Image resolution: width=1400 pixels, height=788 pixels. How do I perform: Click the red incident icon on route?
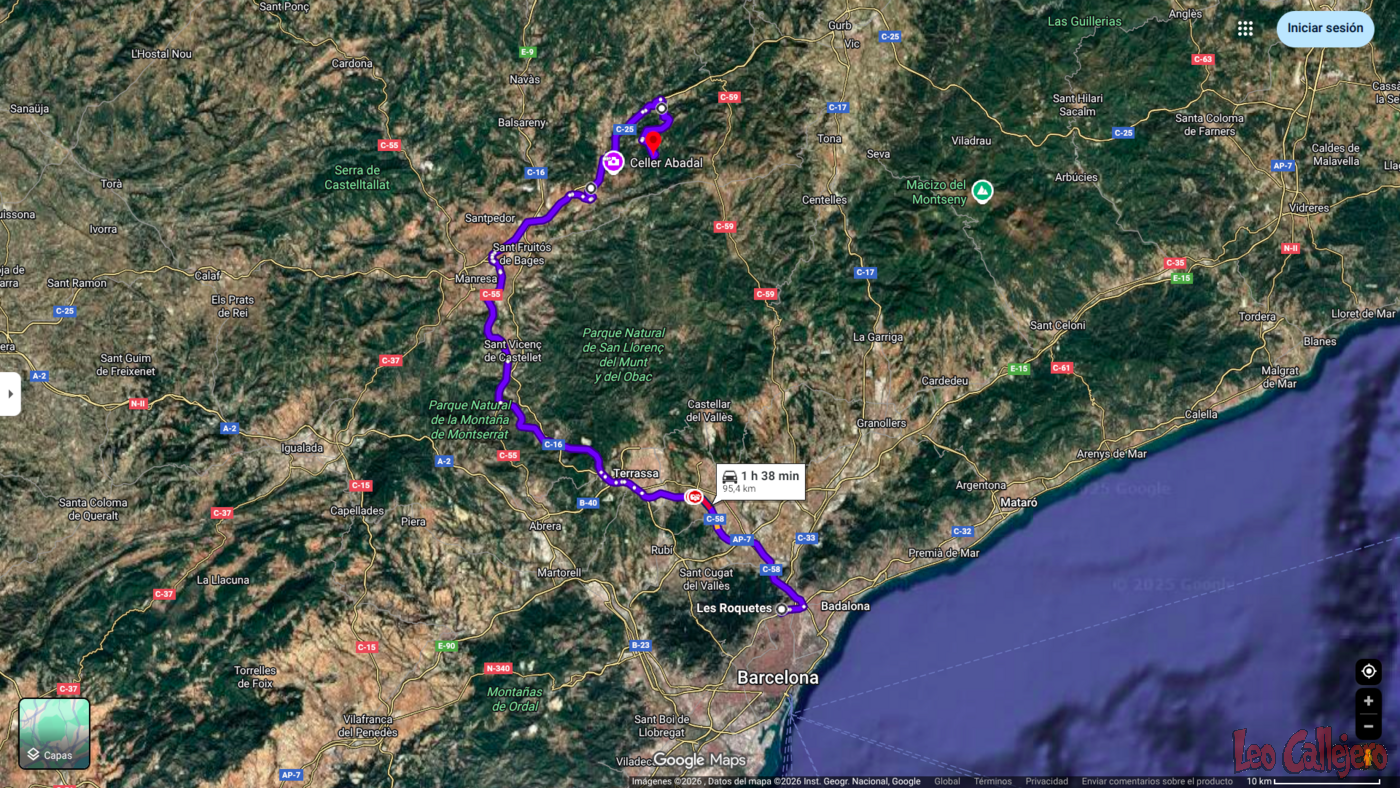(694, 495)
